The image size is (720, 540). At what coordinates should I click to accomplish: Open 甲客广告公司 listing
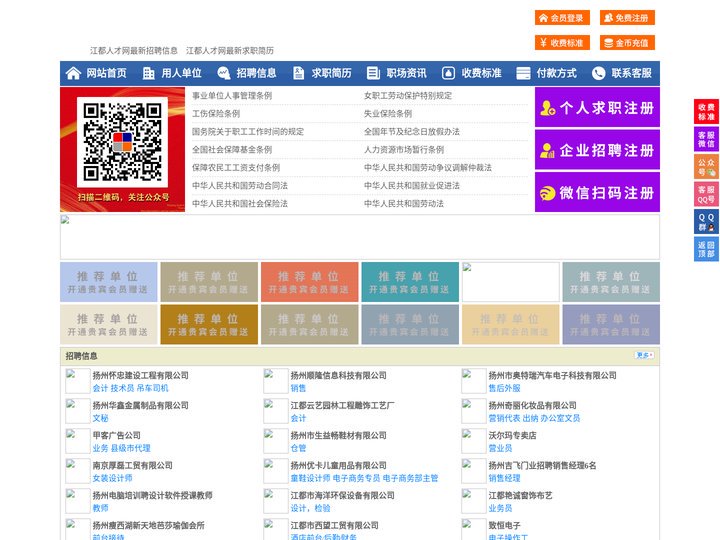pyautogui.click(x=117, y=435)
